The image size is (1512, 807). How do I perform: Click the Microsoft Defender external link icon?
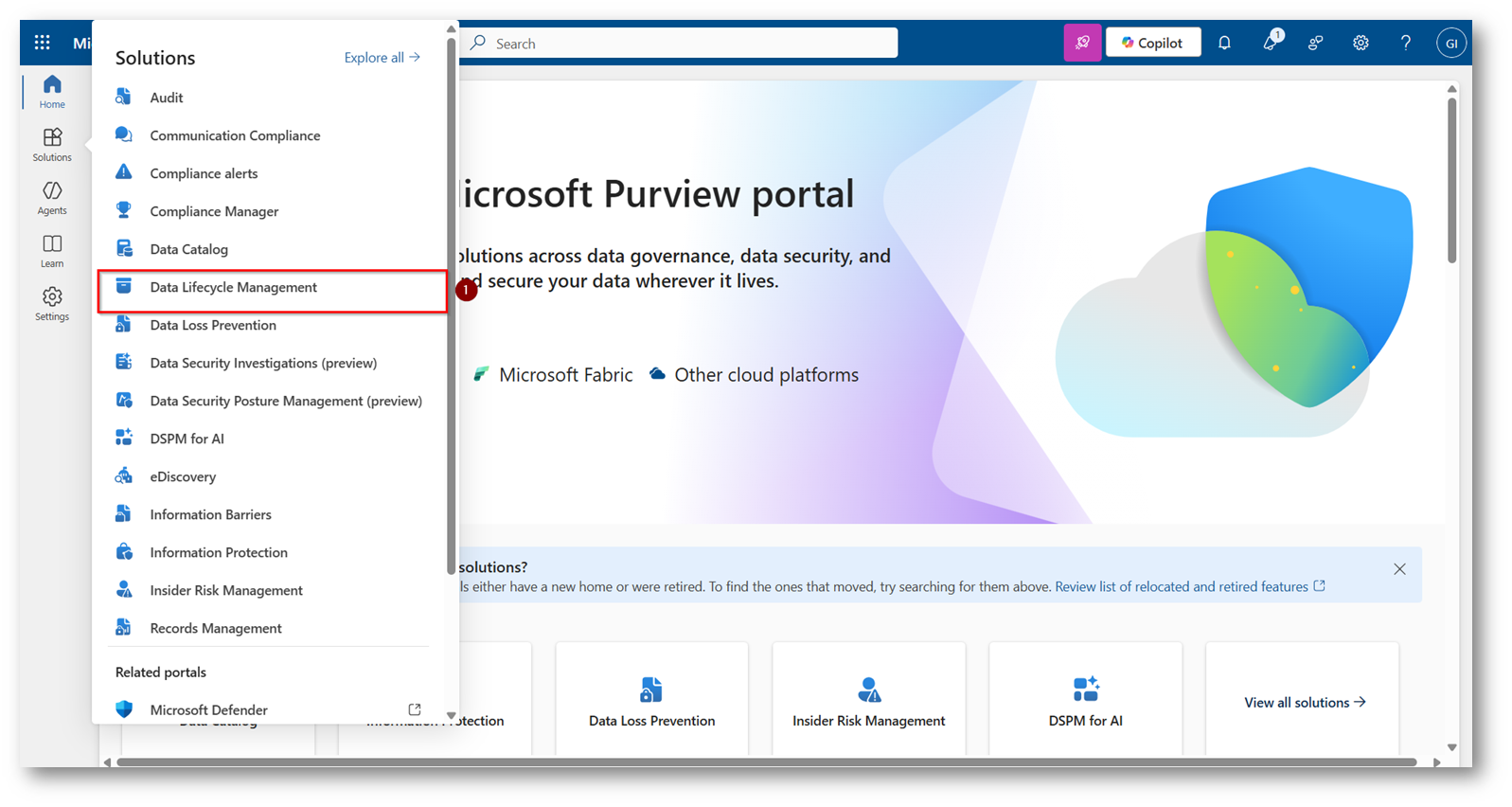tap(415, 708)
